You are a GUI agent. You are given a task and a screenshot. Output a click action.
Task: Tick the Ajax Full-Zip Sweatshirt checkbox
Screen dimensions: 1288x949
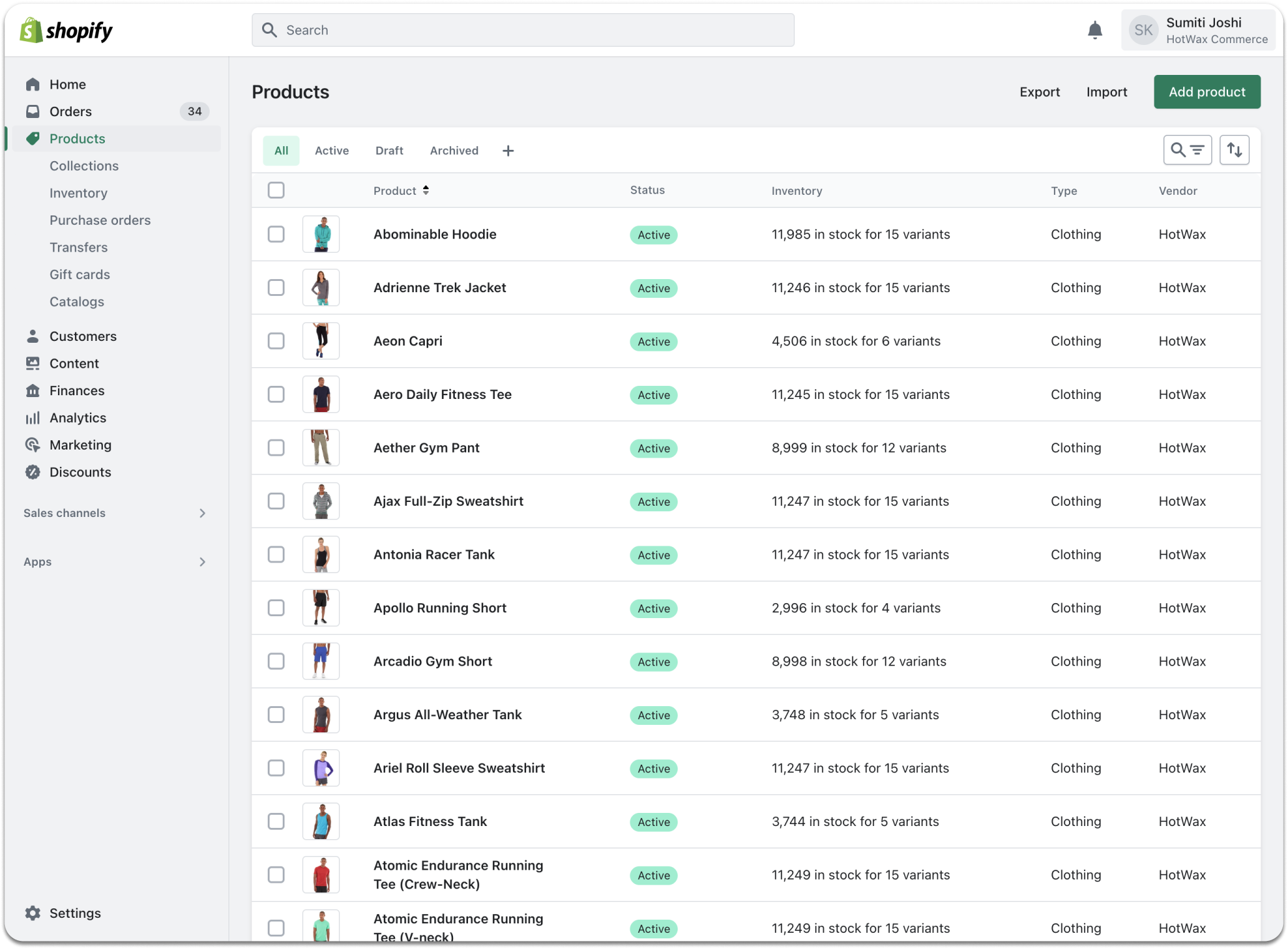pos(276,501)
